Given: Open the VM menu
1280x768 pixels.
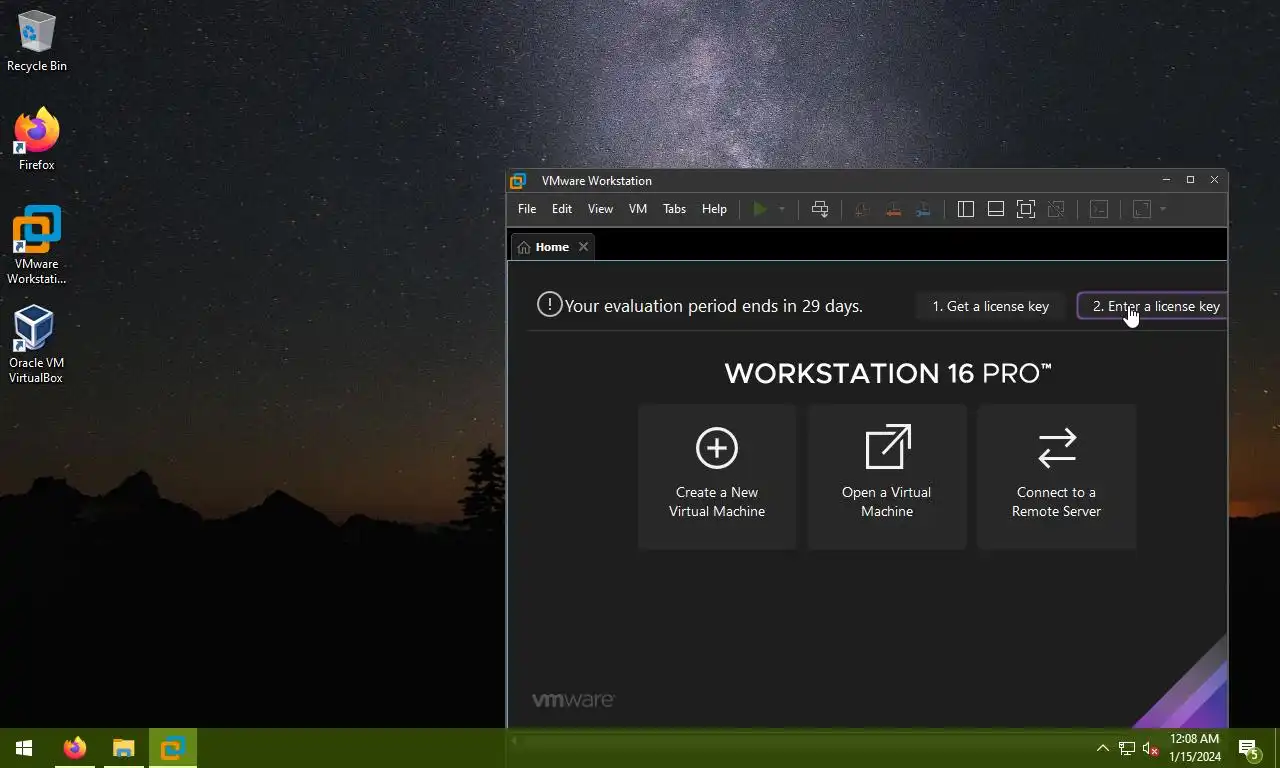Looking at the screenshot, I should 638,209.
